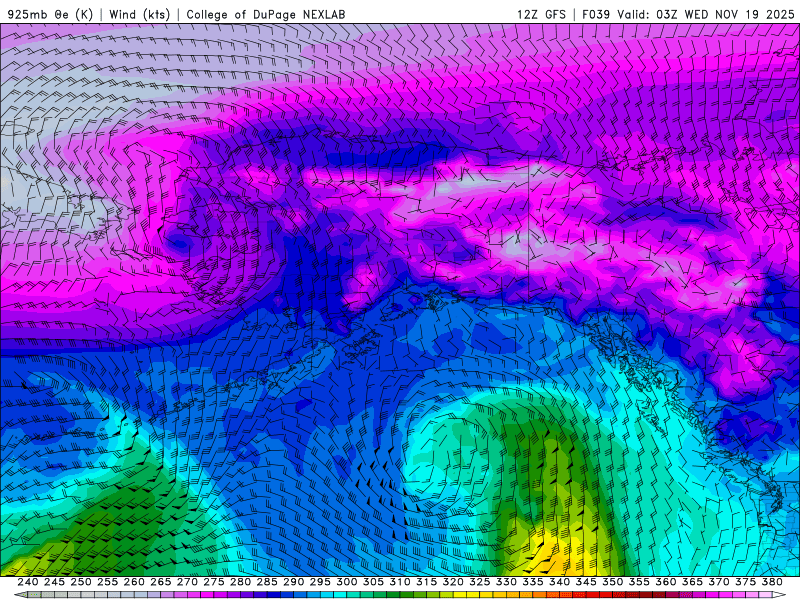The width and height of the screenshot is (800, 600).
Task: Click the 250 value on the color scale
Action: tap(81, 582)
